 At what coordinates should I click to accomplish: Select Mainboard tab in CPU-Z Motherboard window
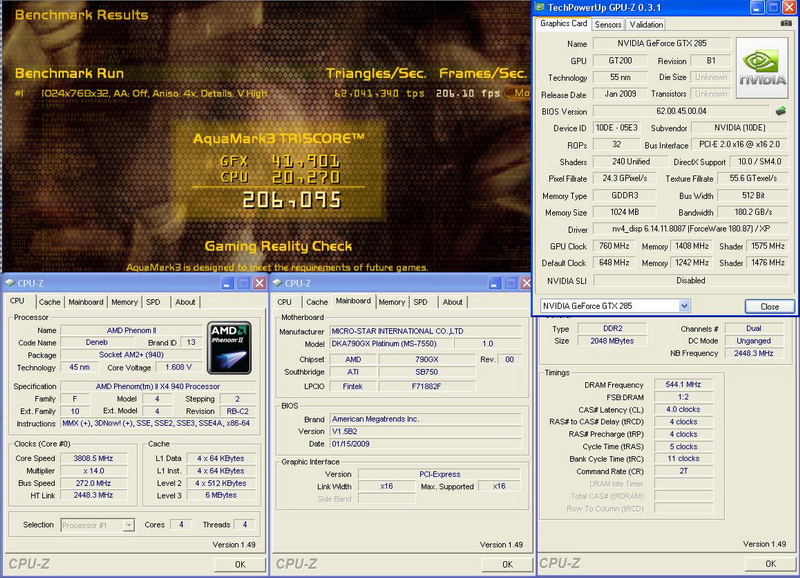pos(353,301)
